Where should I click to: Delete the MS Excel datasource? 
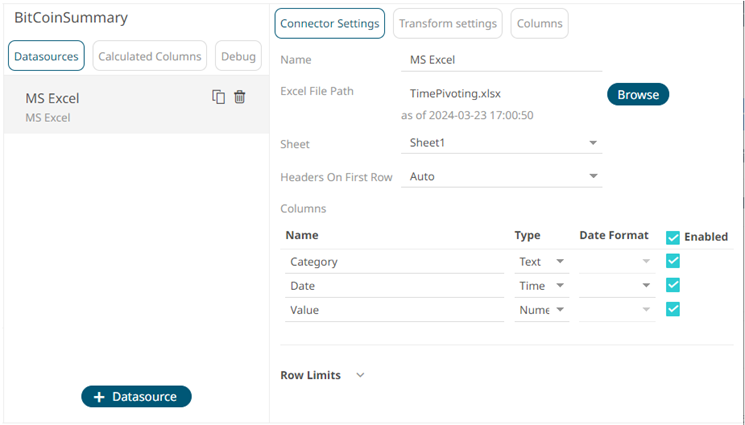click(240, 97)
